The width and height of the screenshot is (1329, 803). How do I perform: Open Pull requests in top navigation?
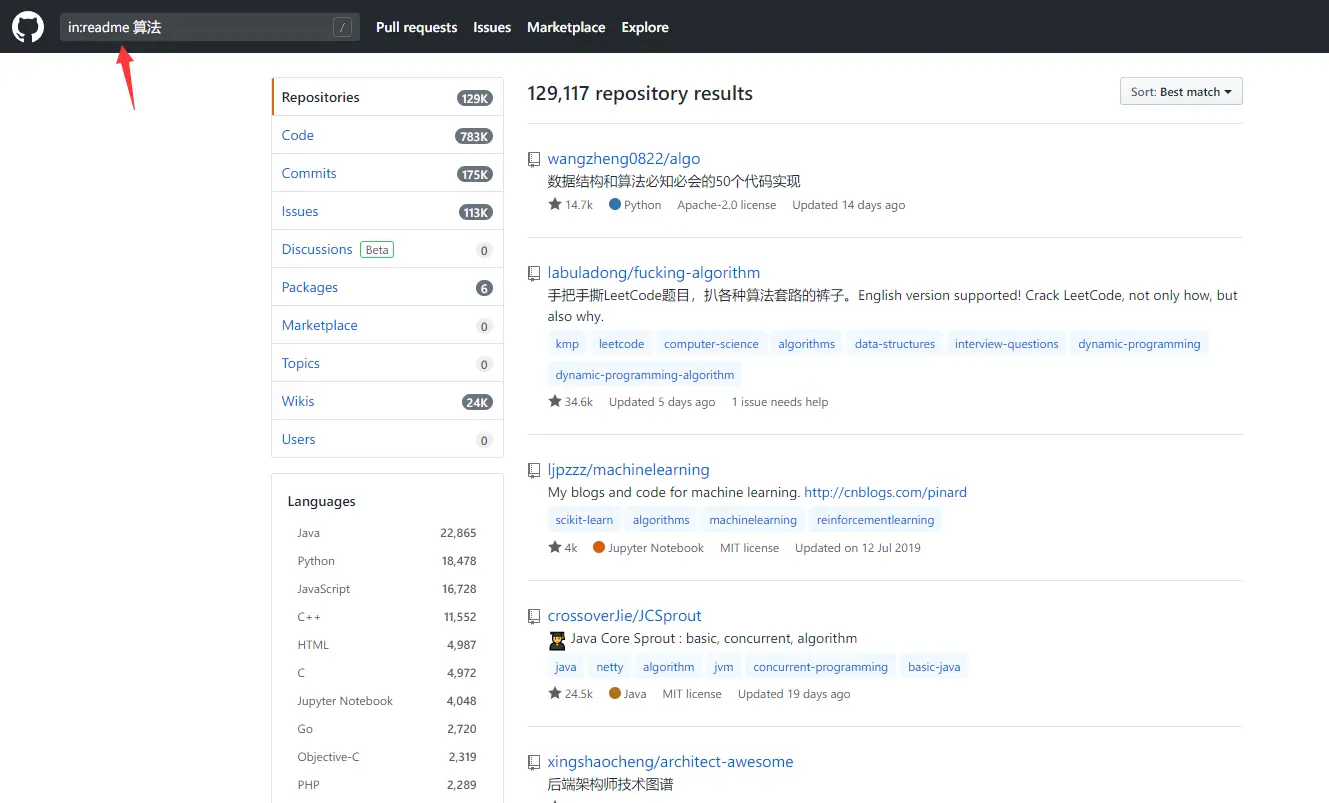[417, 27]
